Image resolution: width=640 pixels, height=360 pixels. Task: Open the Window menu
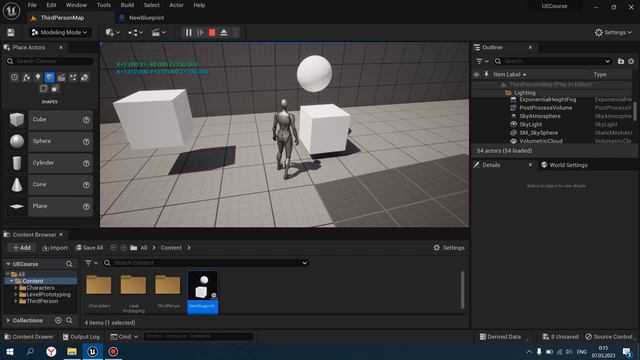pyautogui.click(x=76, y=5)
